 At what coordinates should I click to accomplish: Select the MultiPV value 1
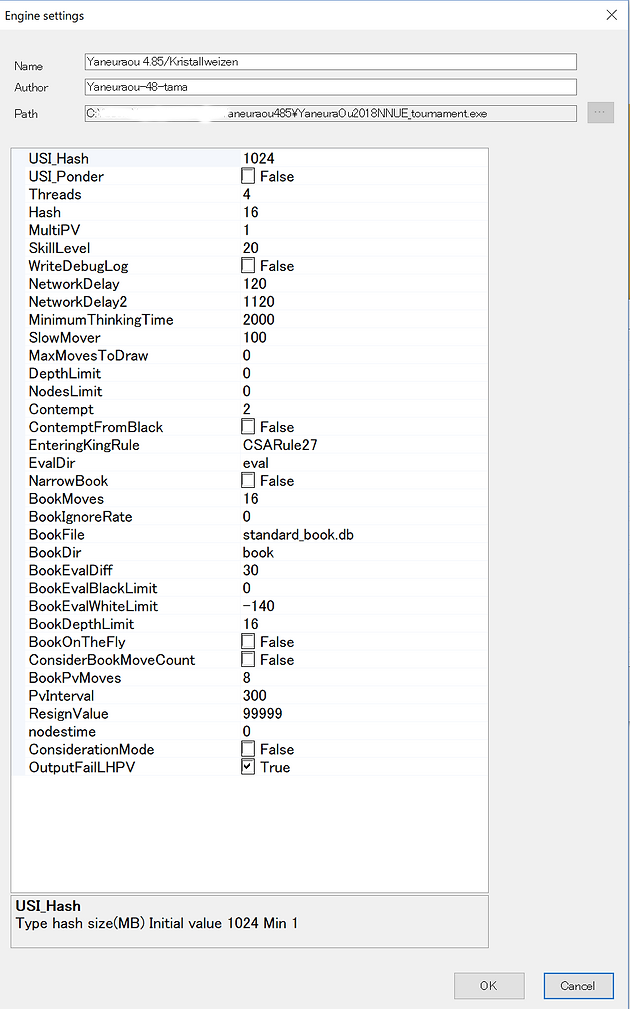click(x=246, y=230)
